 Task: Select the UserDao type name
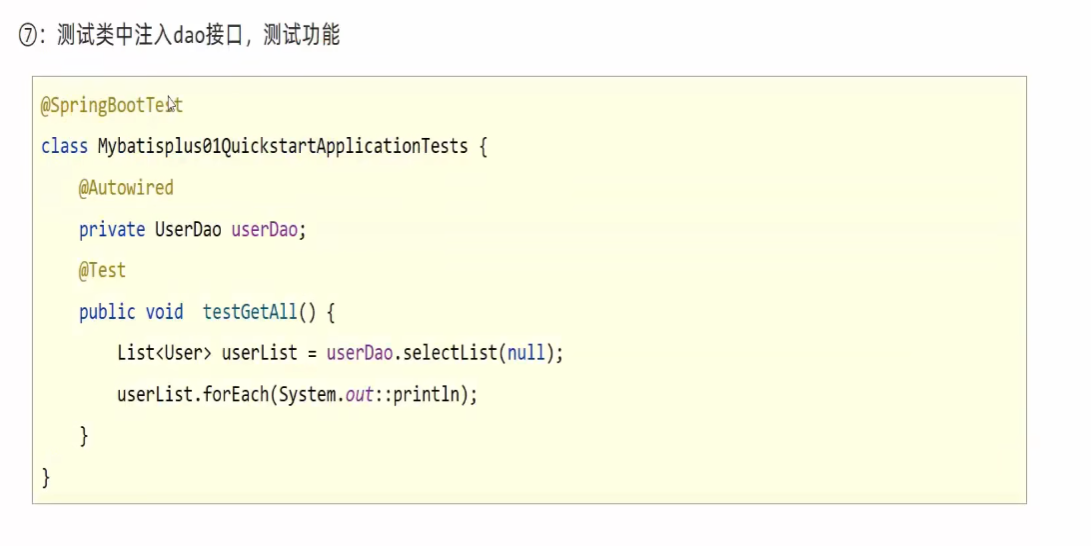(x=188, y=229)
